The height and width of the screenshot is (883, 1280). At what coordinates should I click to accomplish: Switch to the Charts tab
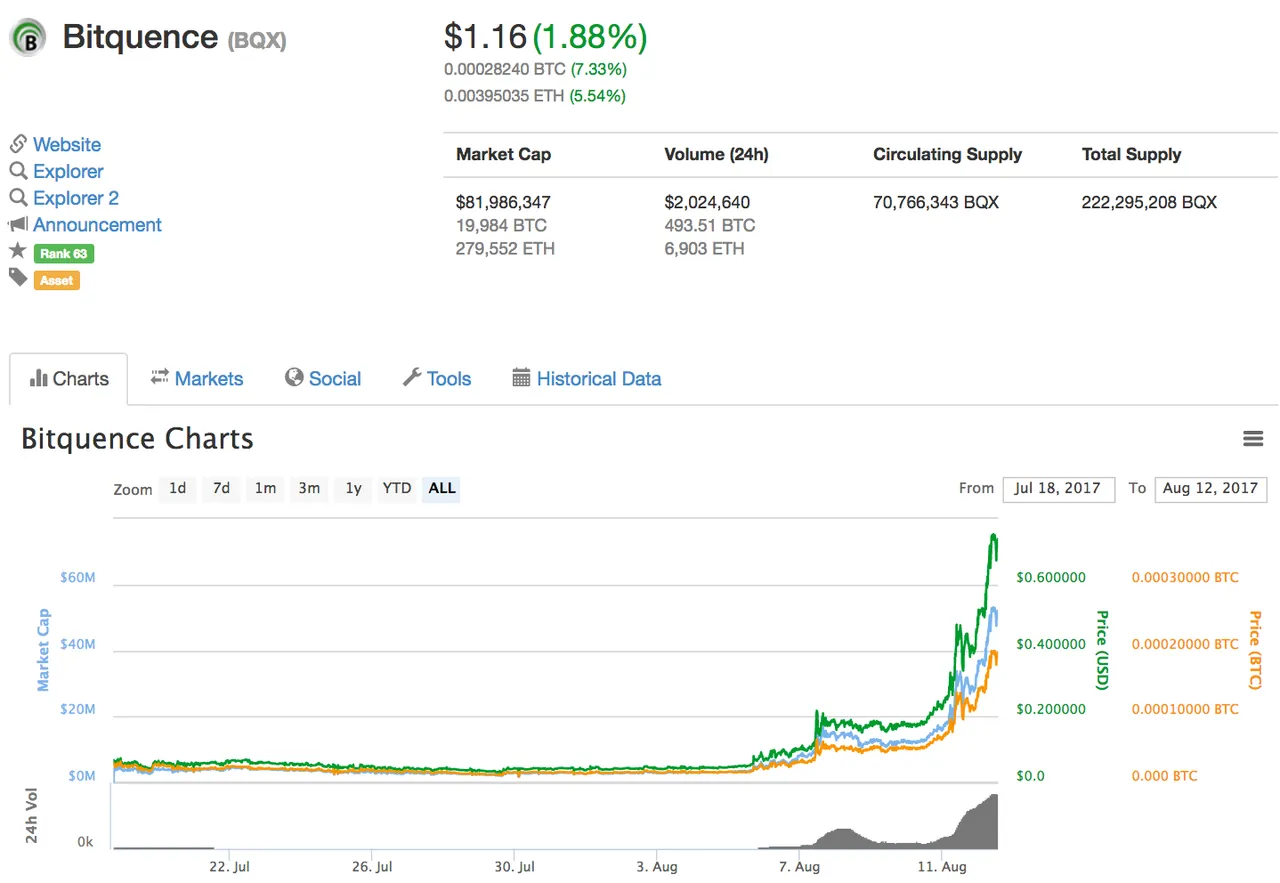[69, 379]
